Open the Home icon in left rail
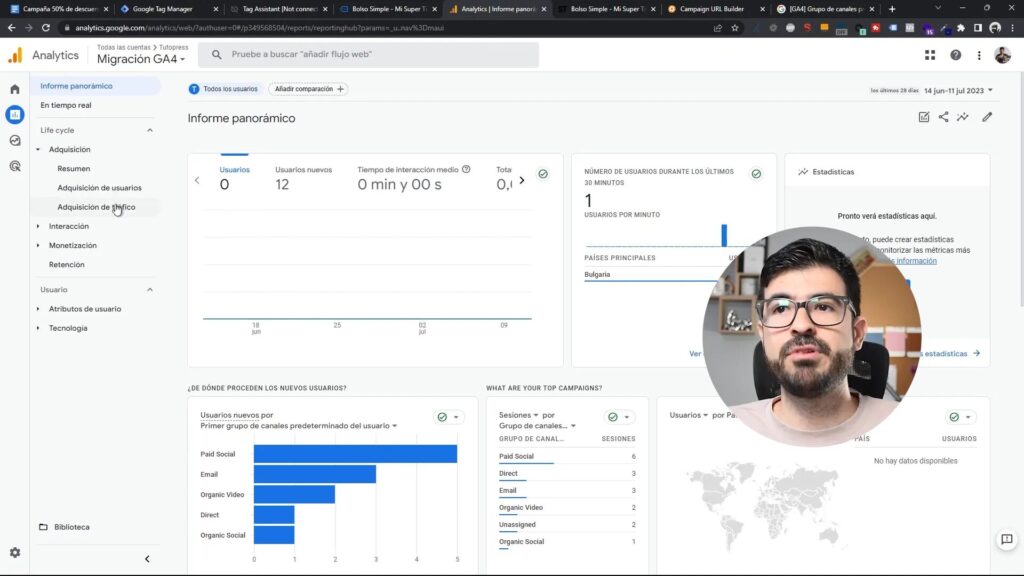The width and height of the screenshot is (1024, 576). 15,89
